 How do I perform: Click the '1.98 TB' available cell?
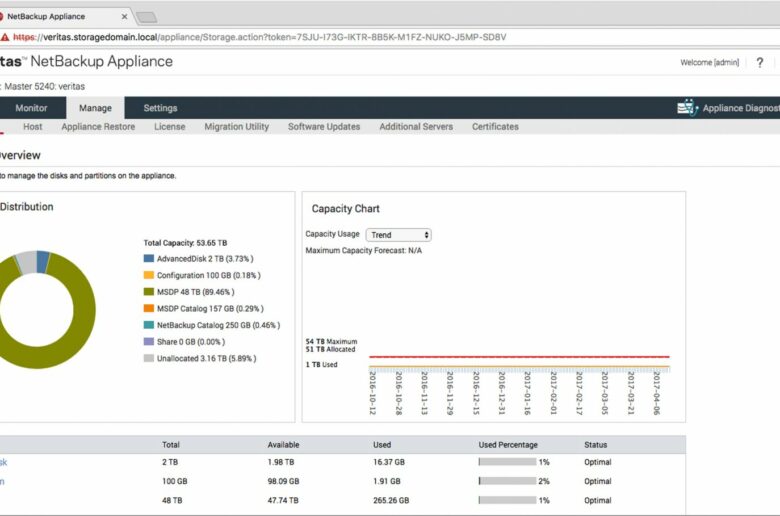281,462
